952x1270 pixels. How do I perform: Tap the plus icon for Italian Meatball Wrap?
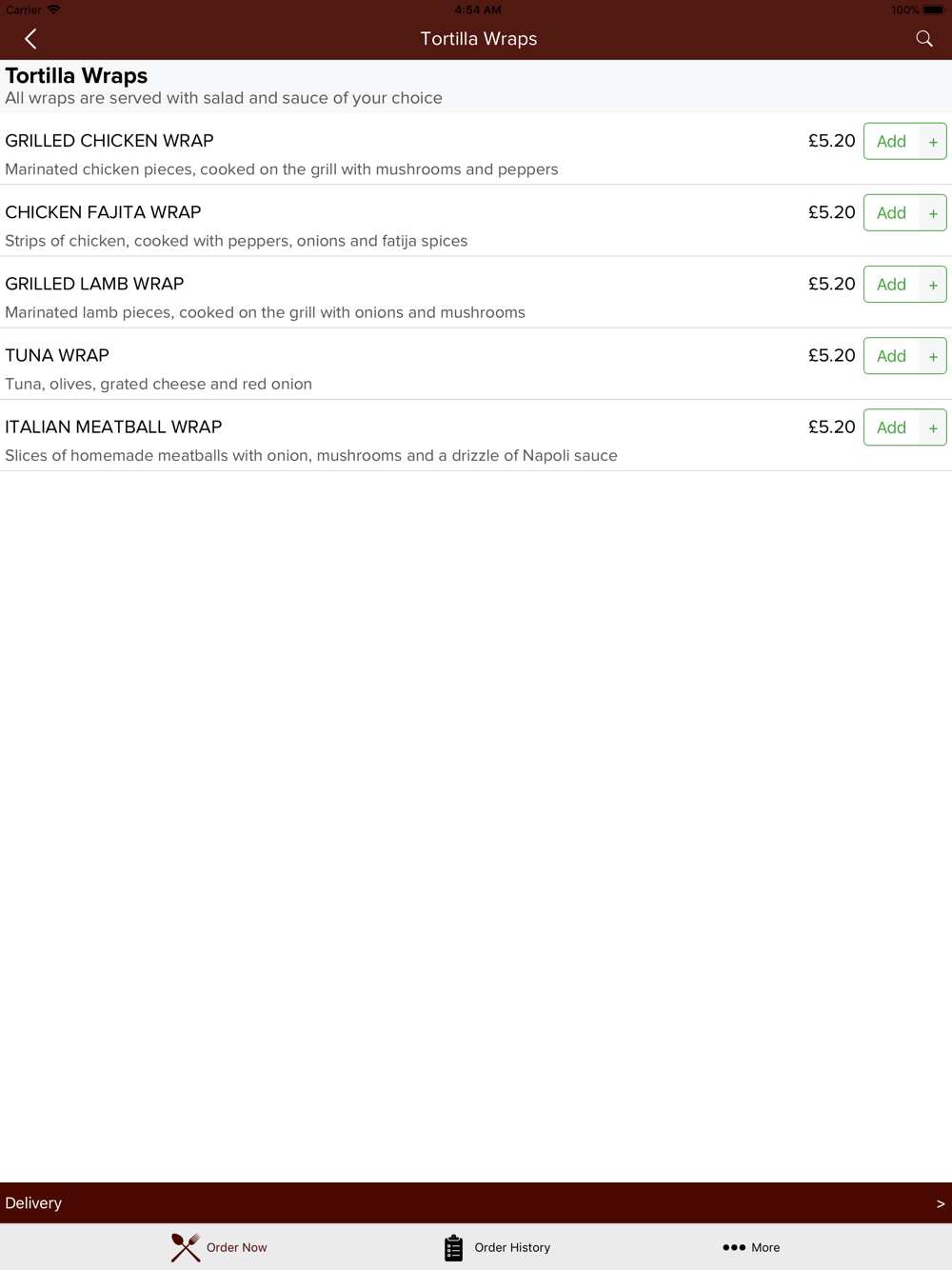933,427
